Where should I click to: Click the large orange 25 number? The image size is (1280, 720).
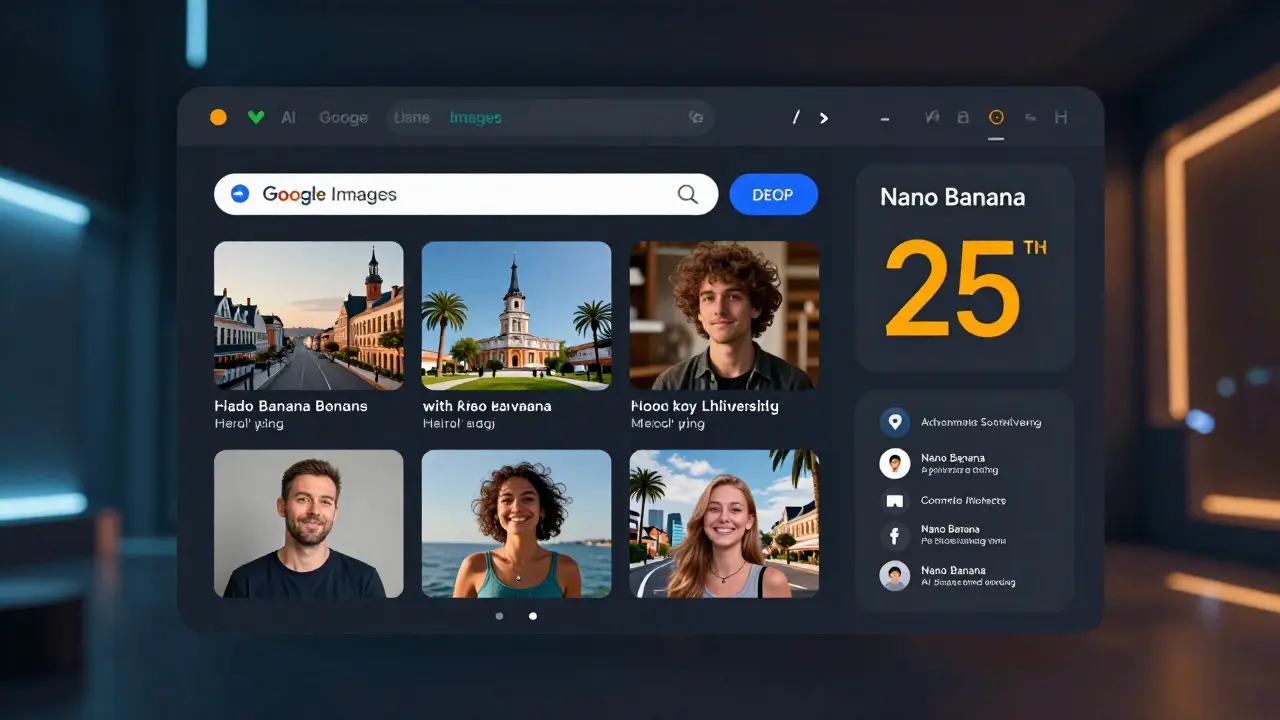click(x=952, y=289)
